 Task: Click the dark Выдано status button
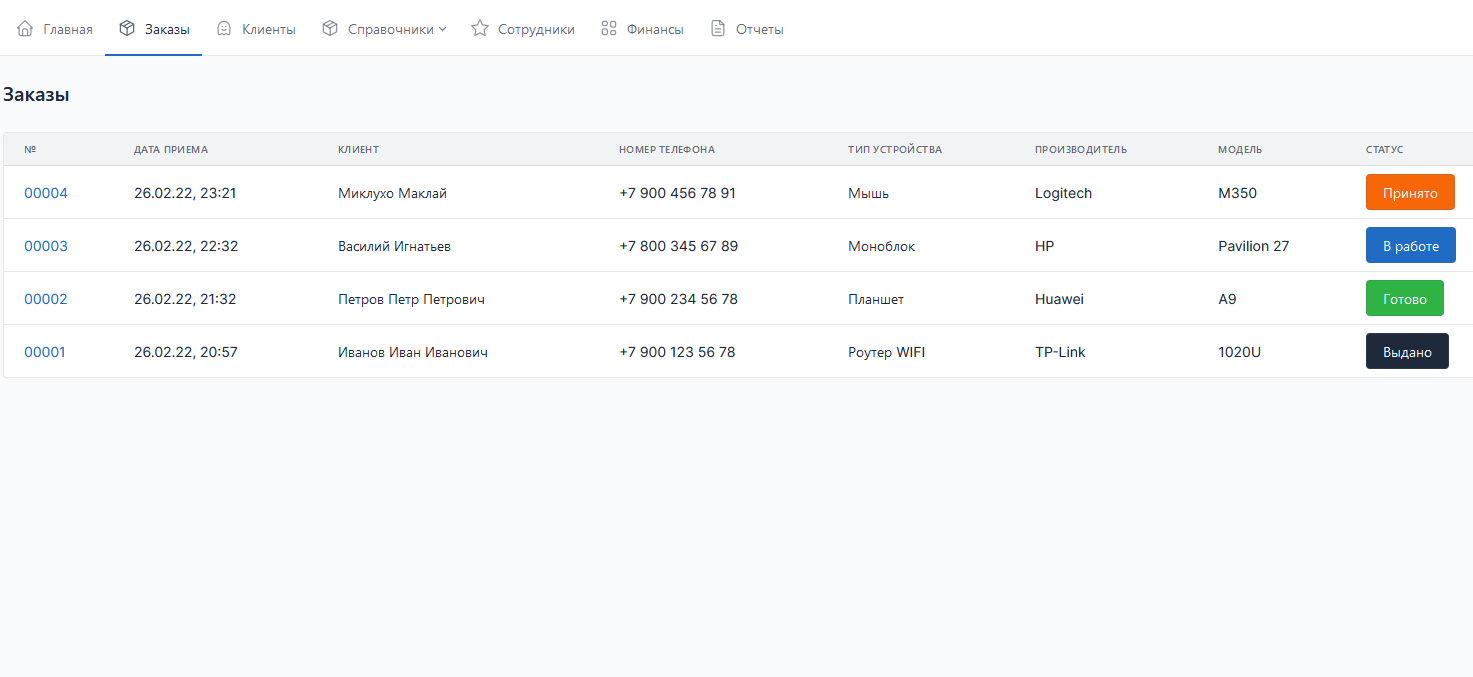pos(1406,351)
